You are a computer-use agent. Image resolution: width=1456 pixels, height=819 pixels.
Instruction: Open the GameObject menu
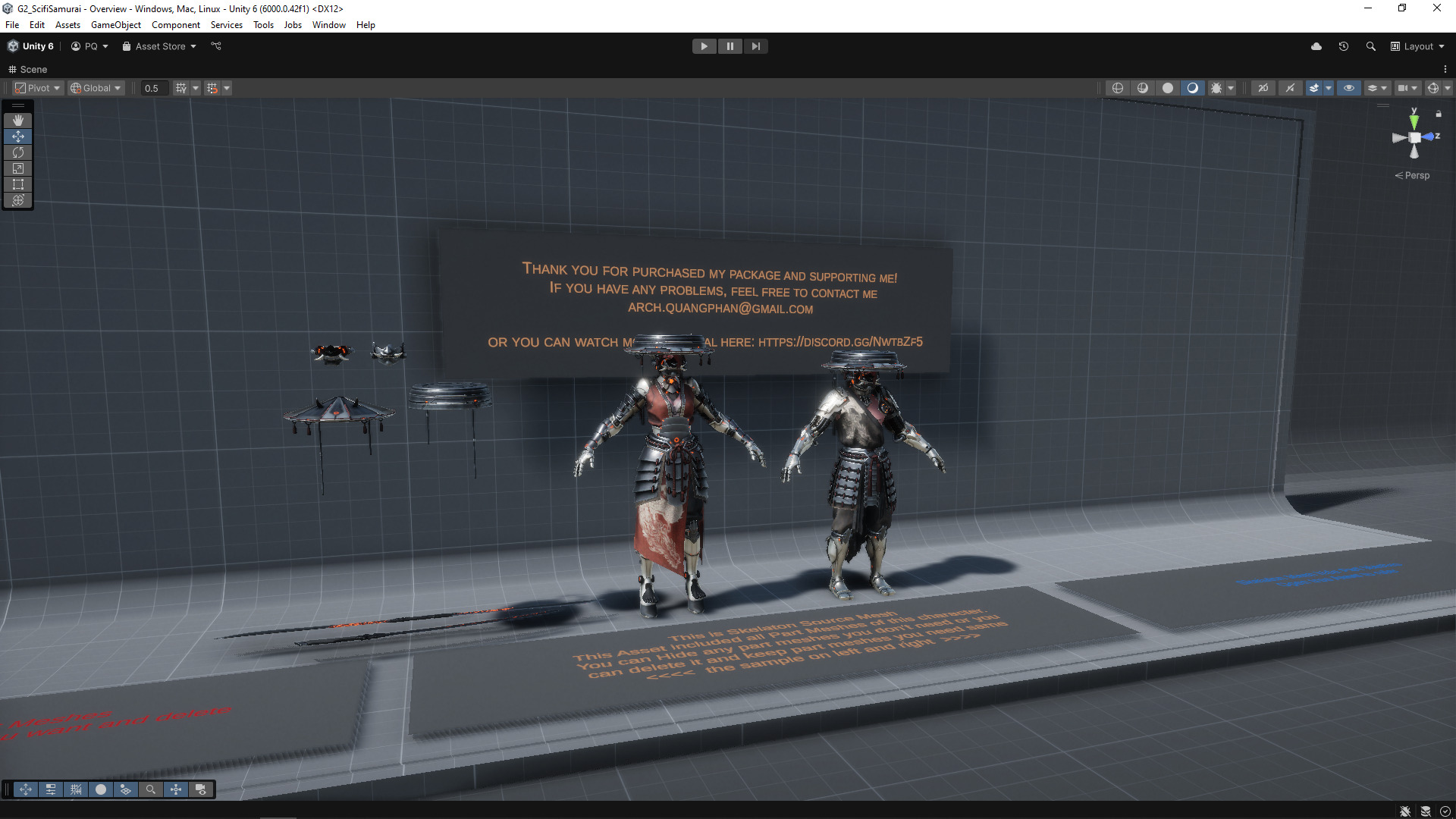115,25
